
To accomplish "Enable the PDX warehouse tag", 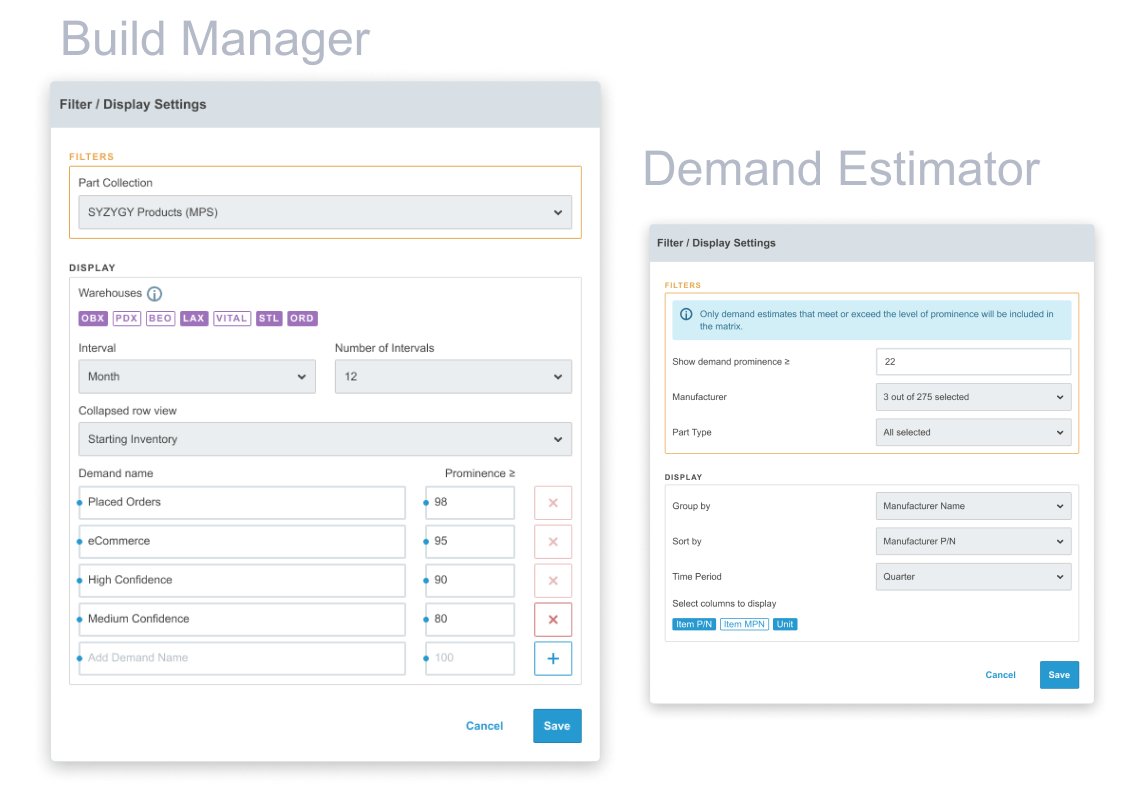I will pyautogui.click(x=126, y=319).
